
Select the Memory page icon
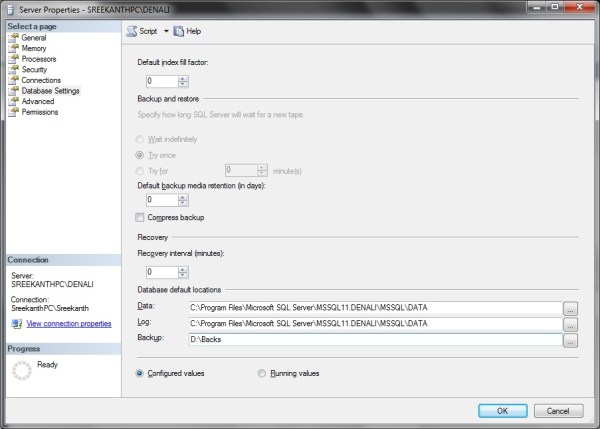point(13,48)
